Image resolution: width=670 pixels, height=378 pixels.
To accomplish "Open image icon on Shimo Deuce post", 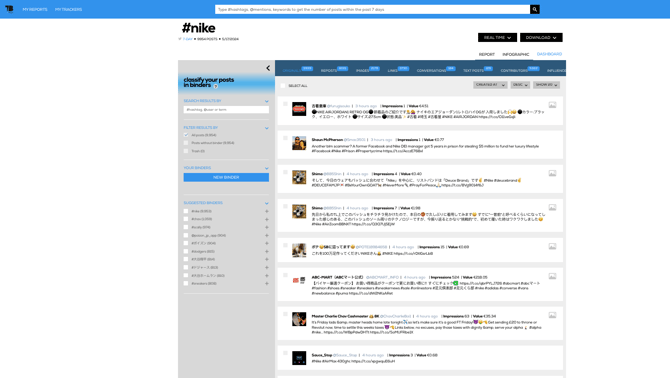I will tap(552, 173).
